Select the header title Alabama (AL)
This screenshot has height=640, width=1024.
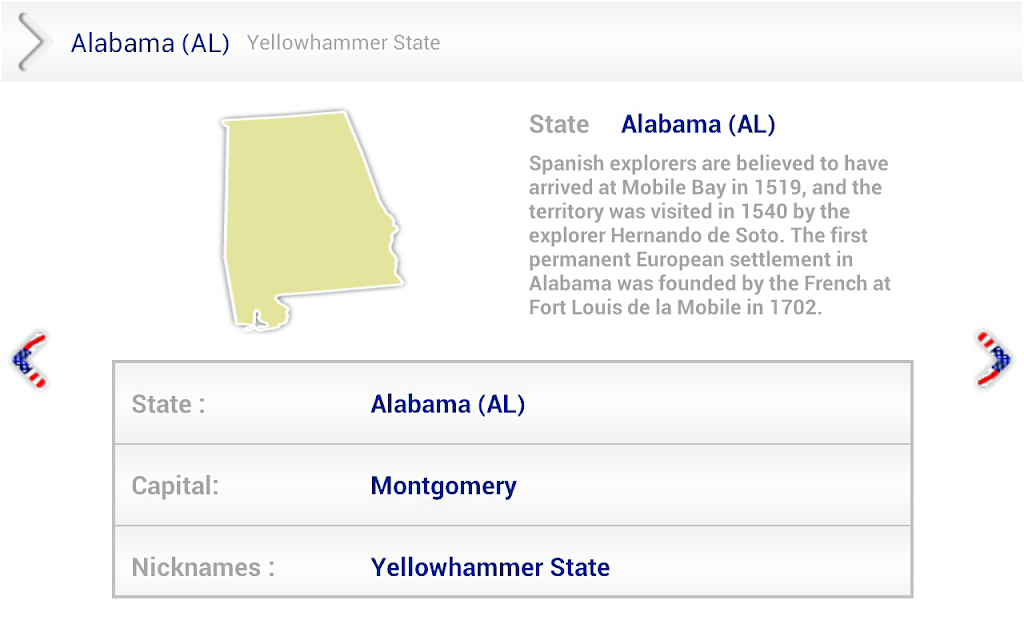[150, 43]
